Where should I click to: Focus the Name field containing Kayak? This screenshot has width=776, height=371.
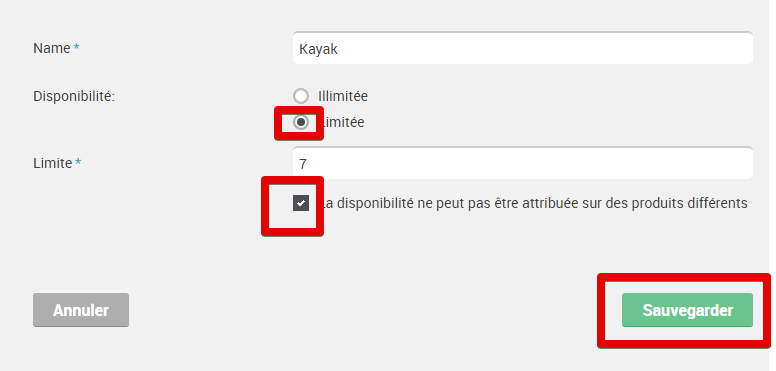pos(523,48)
